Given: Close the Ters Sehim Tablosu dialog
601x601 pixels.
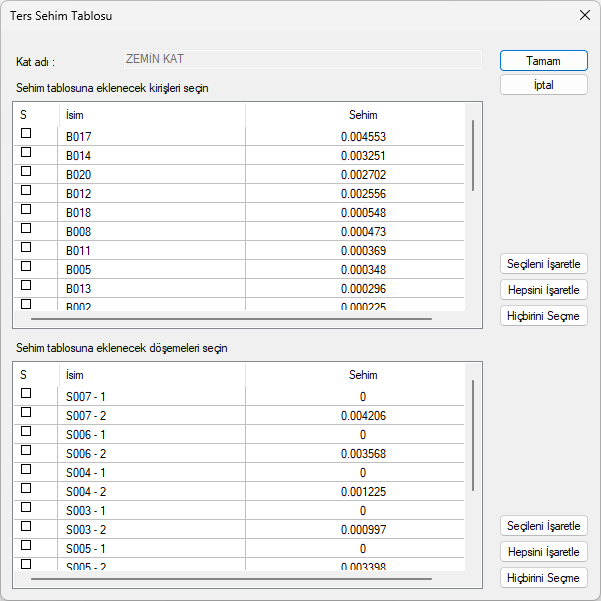Looking at the screenshot, I should (x=585, y=15).
